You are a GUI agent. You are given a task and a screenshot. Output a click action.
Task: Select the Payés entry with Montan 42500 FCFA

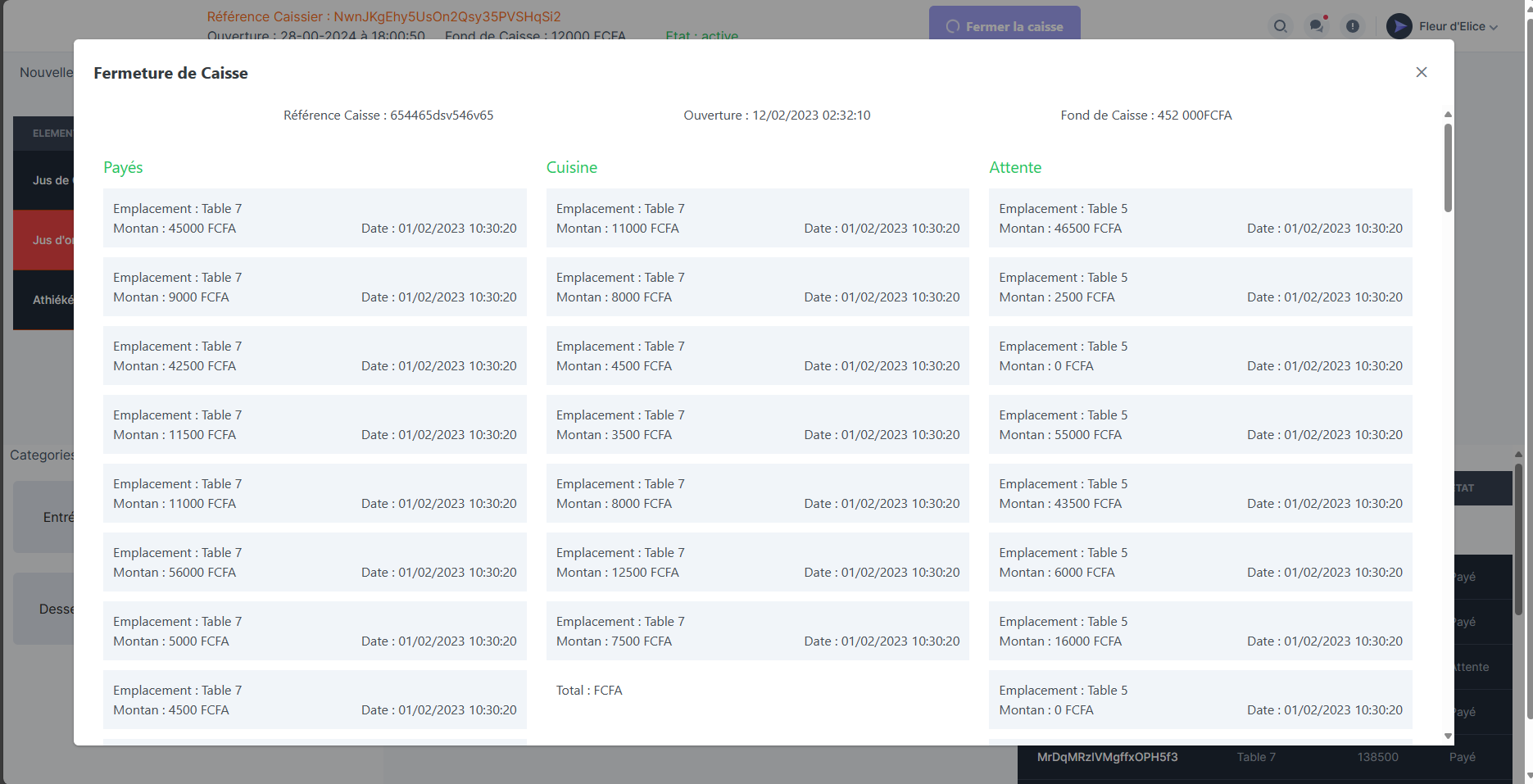click(315, 356)
